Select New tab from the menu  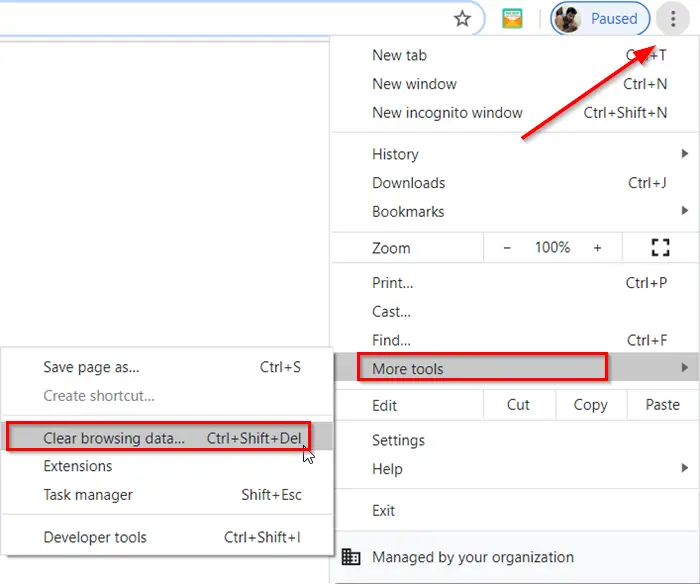click(x=516, y=55)
